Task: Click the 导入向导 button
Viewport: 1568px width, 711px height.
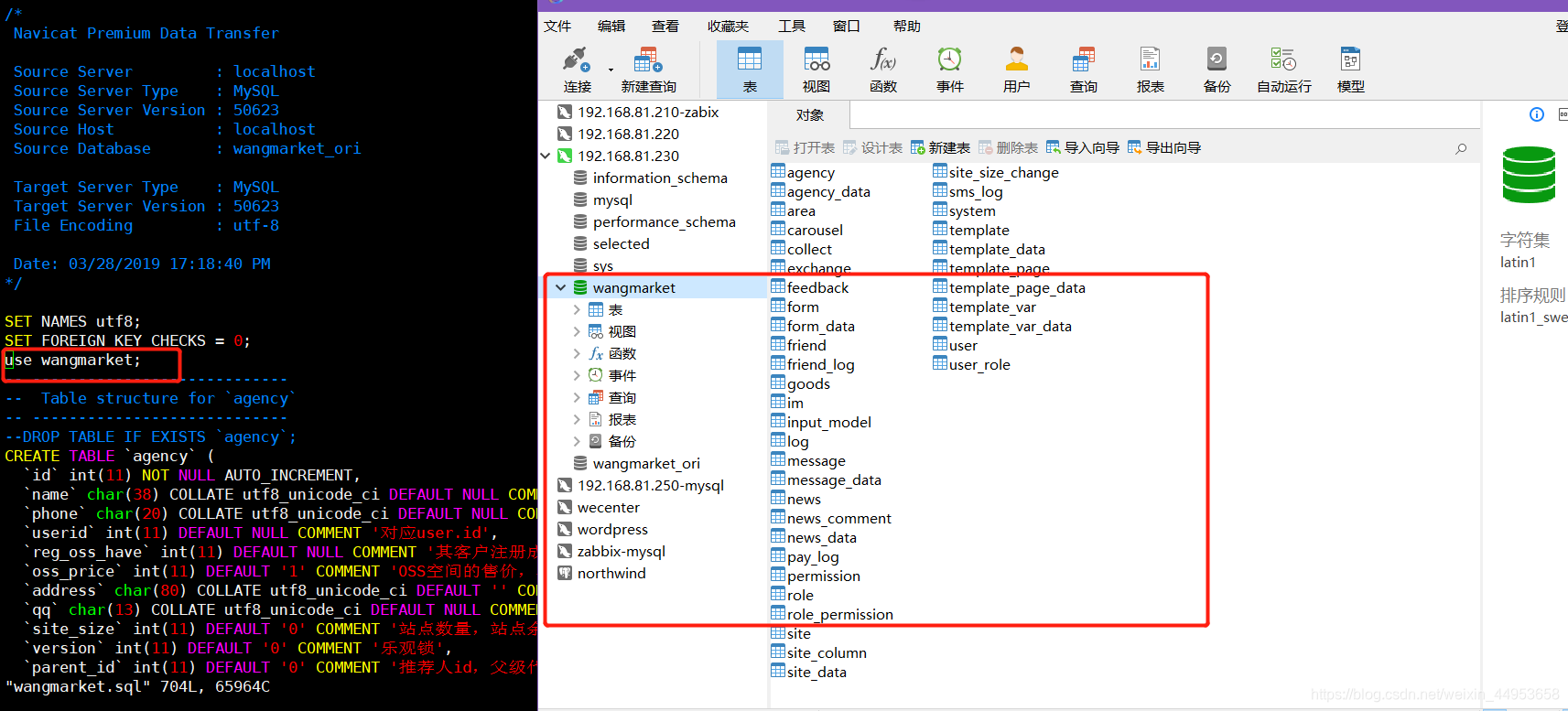Action: [1083, 147]
